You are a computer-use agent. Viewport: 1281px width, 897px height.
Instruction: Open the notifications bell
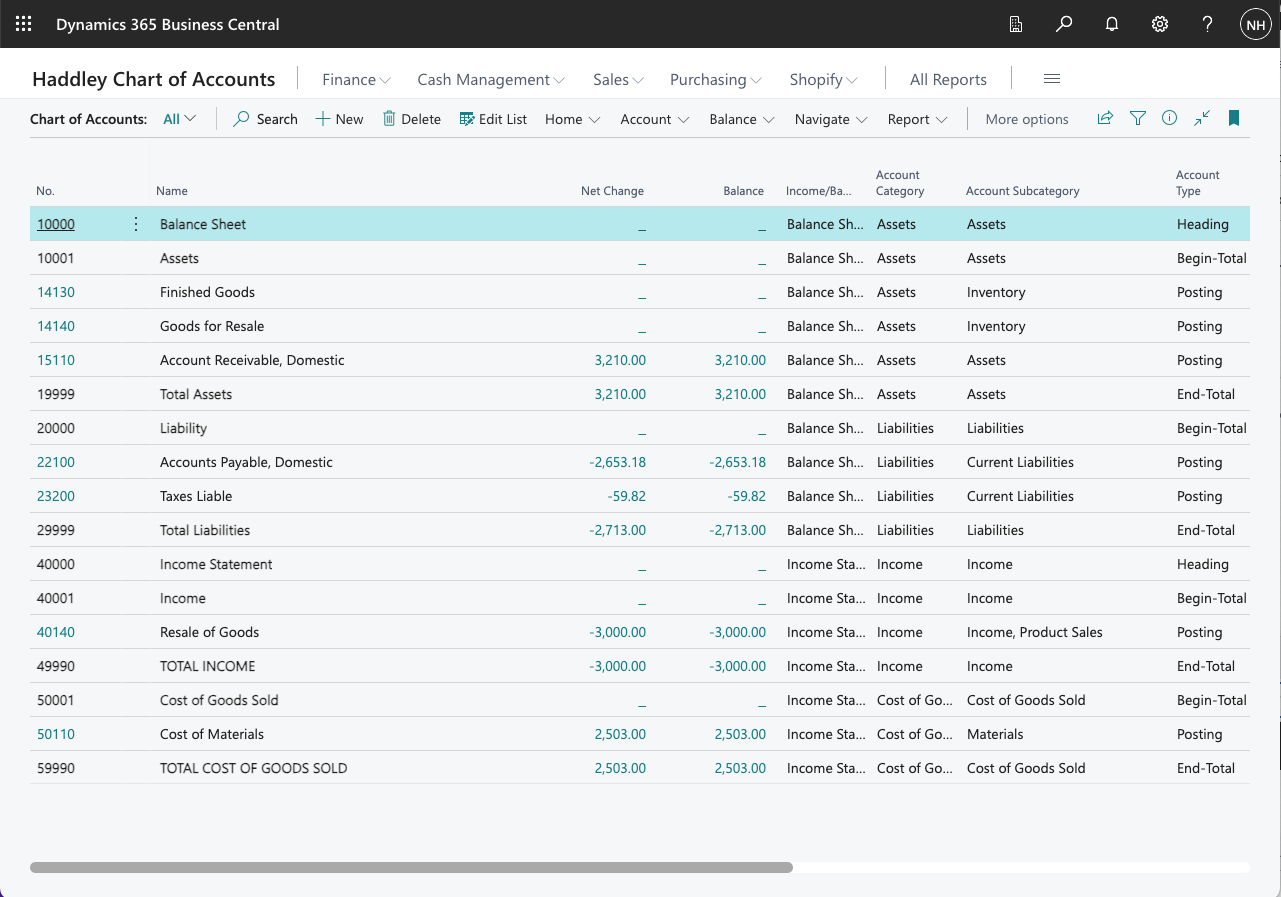pyautogui.click(x=1112, y=24)
